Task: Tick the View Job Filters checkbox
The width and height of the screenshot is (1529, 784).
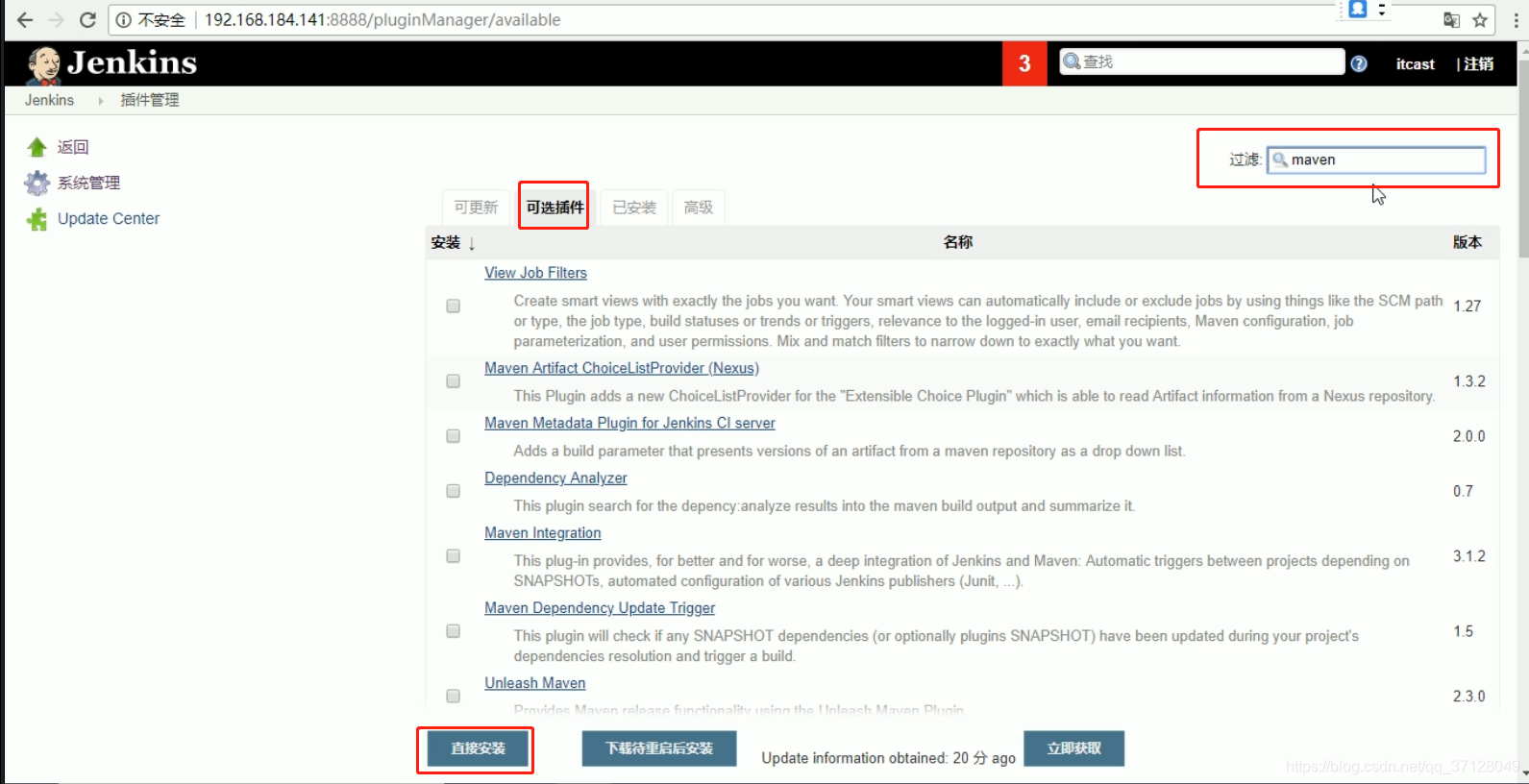Action: pyautogui.click(x=453, y=306)
